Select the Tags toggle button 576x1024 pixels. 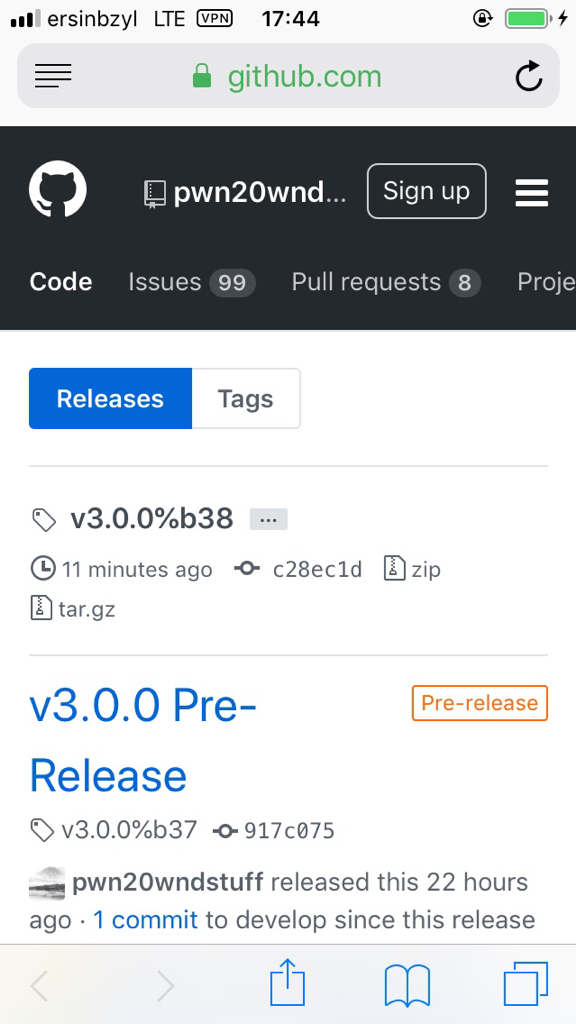(246, 398)
